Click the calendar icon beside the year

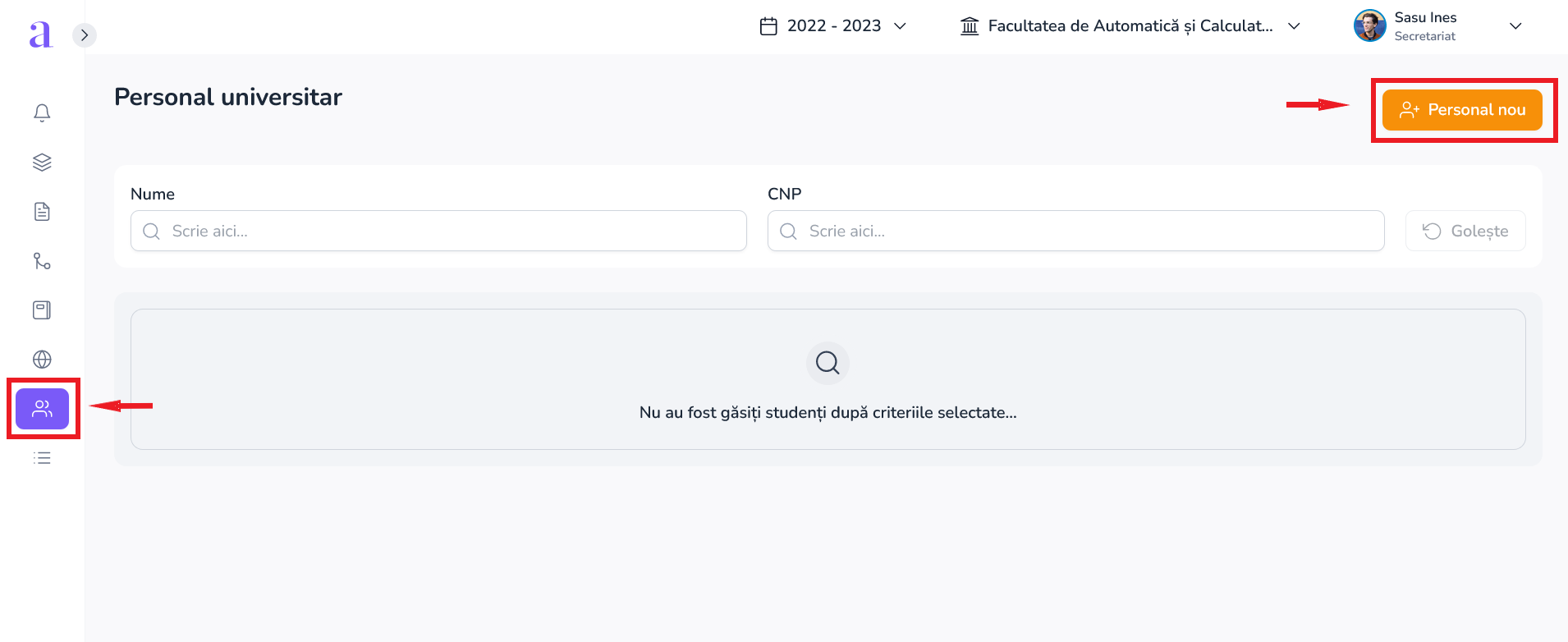click(x=768, y=26)
